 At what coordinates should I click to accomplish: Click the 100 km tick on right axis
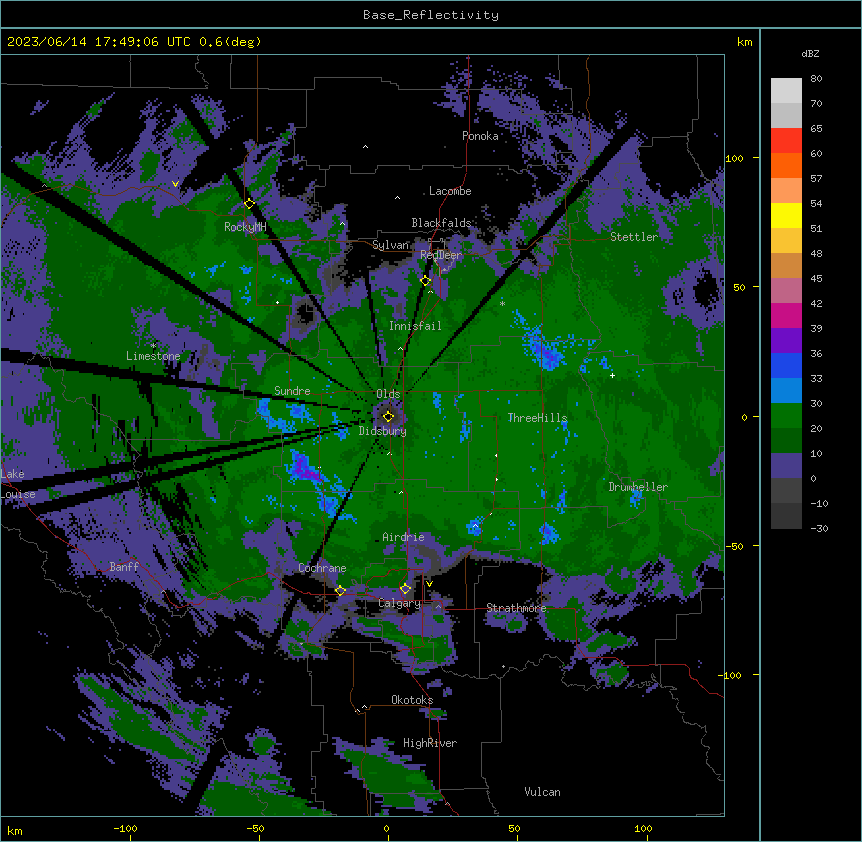tap(734, 158)
